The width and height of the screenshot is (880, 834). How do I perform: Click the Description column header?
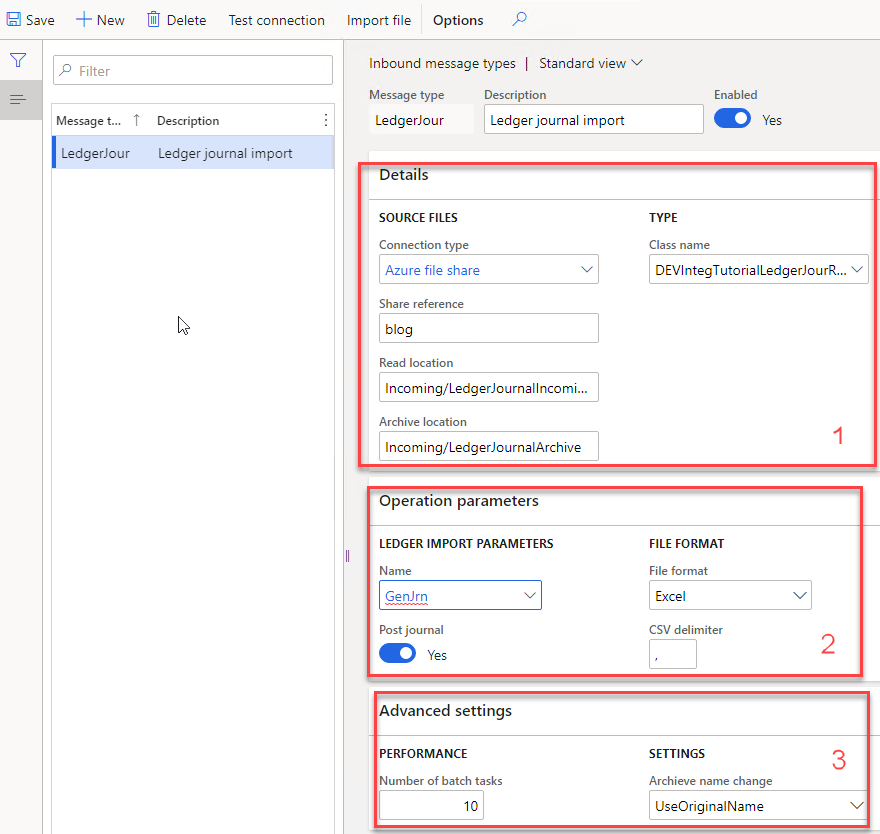point(188,121)
